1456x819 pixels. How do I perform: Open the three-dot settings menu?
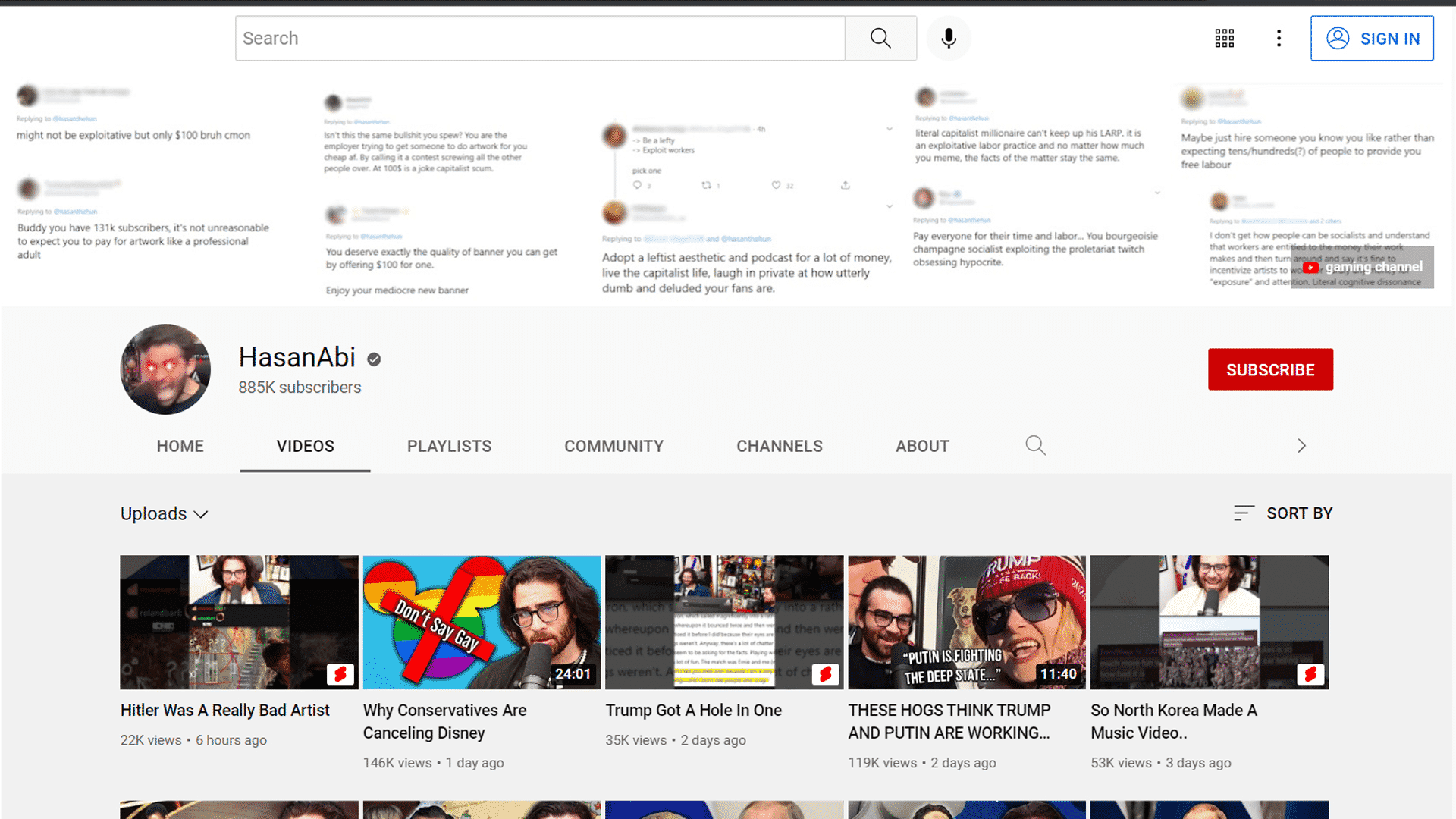tap(1279, 38)
